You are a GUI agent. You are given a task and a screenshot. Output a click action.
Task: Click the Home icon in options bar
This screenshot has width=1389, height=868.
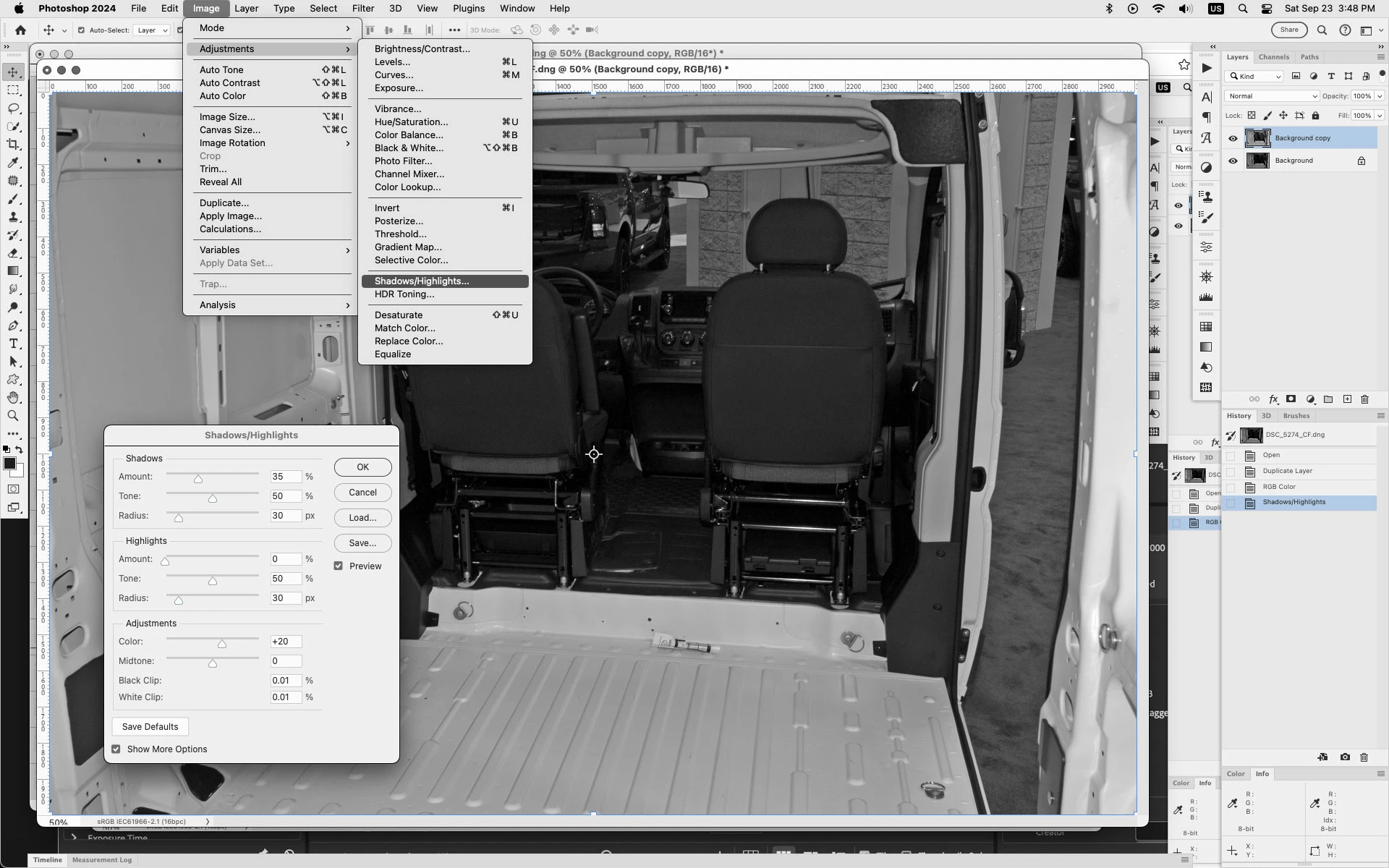[20, 30]
